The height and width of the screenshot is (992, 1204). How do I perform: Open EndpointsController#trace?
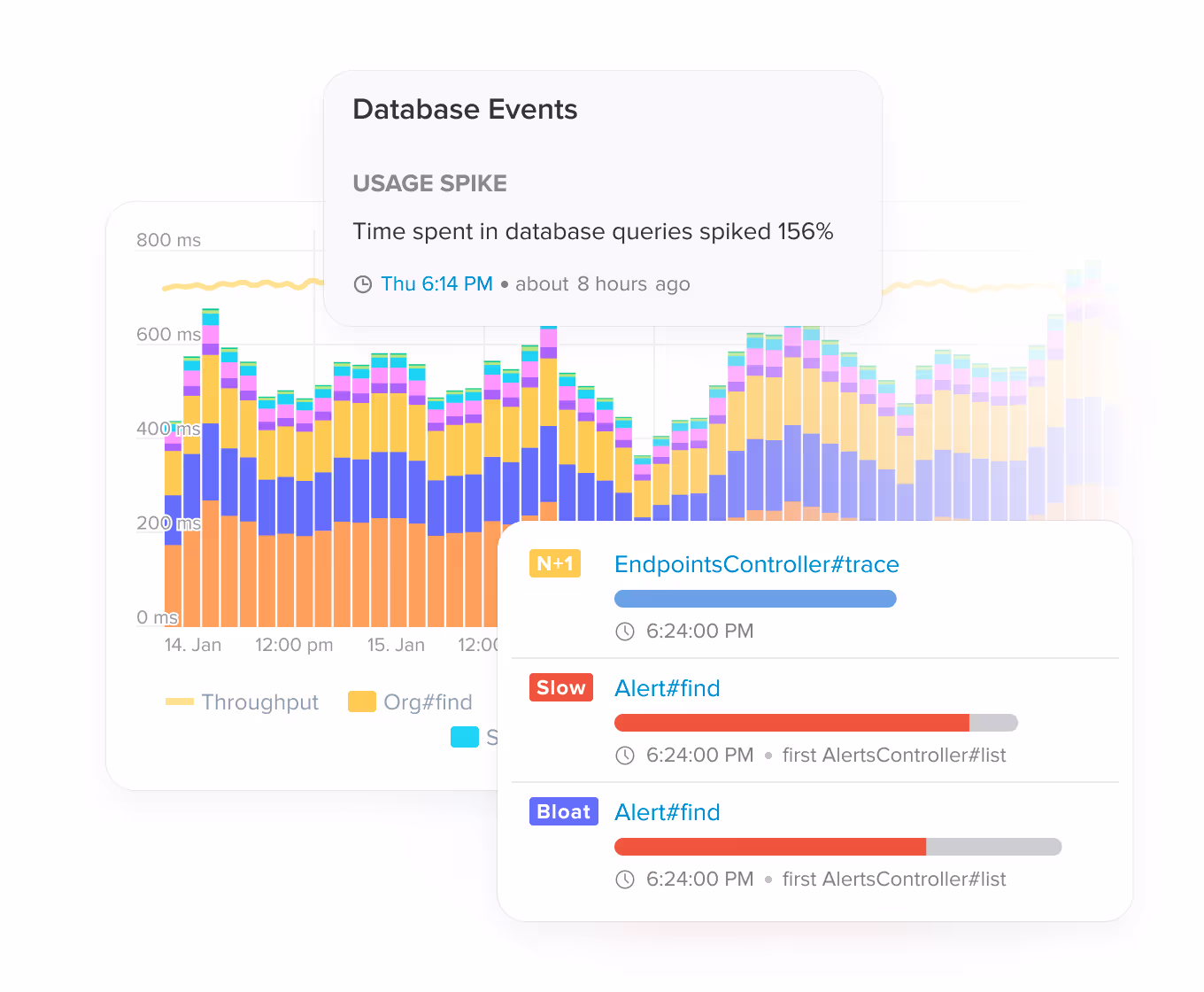click(757, 564)
